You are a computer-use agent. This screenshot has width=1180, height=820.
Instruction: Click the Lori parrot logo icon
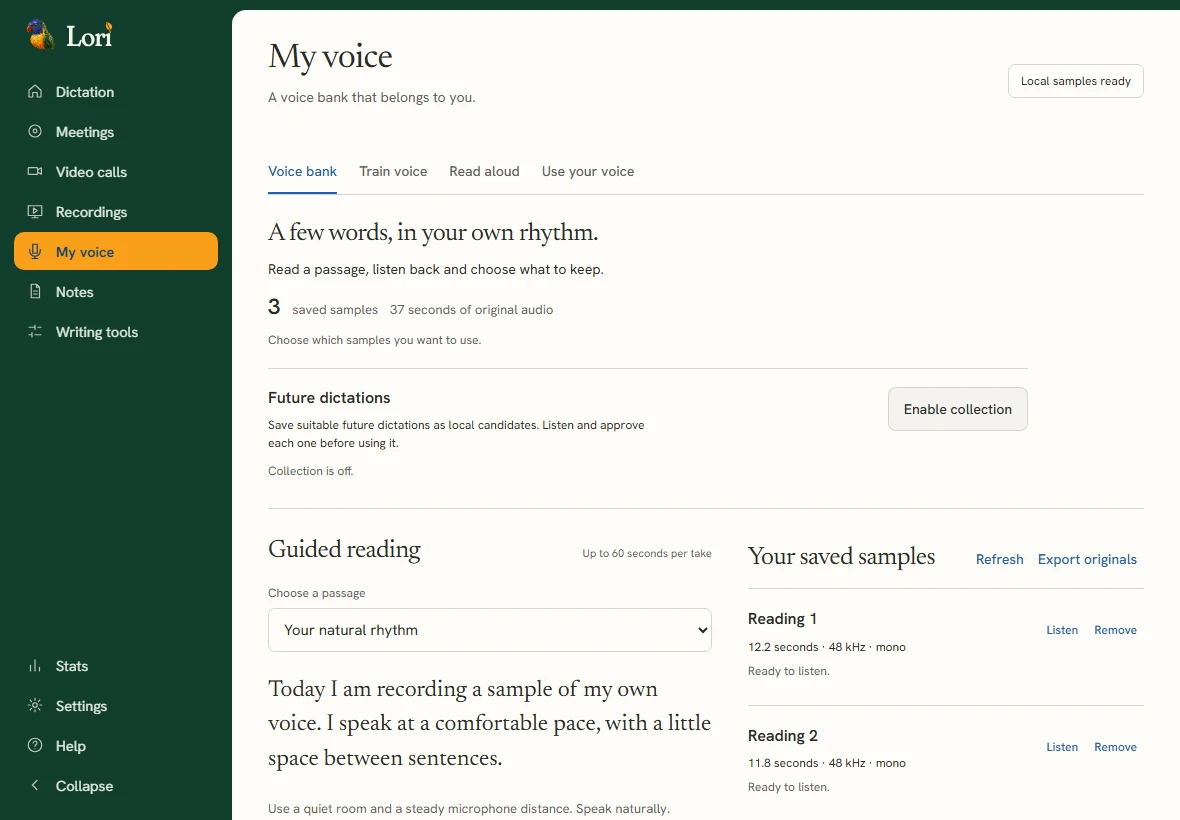(40, 35)
